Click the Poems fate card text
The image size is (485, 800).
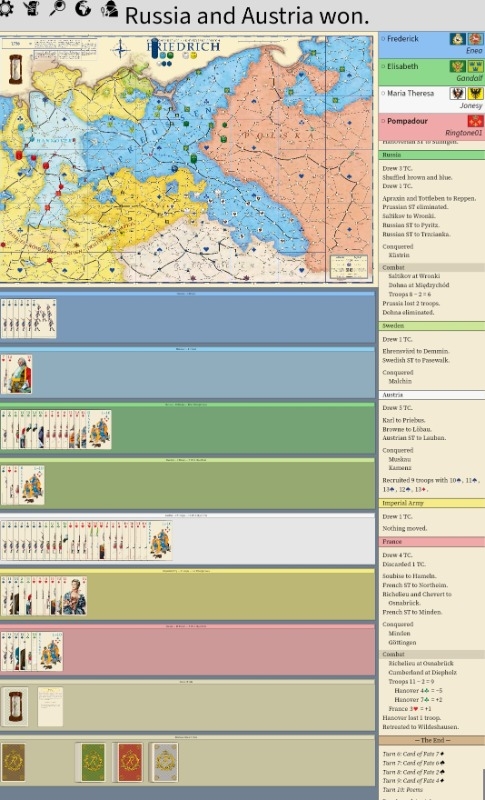[x=50, y=707]
